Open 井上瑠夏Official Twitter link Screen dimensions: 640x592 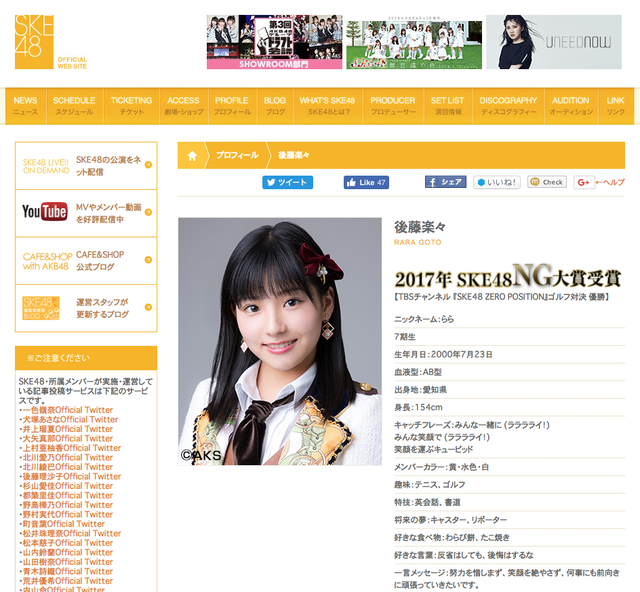click(68, 429)
